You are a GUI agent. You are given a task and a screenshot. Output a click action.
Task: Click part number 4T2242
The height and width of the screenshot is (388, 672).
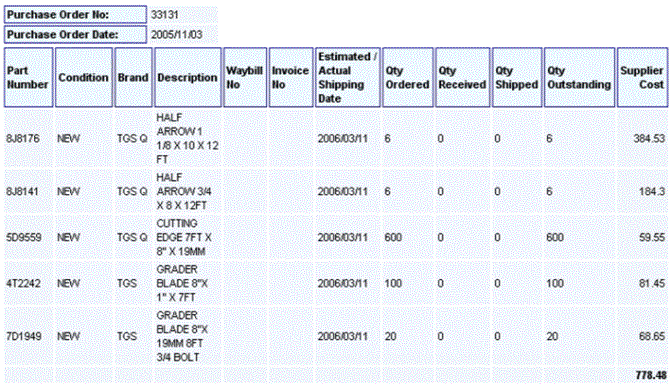tap(23, 283)
